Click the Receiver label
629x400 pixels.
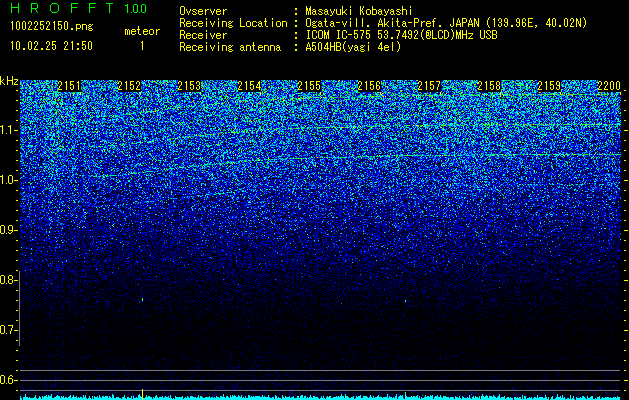coord(203,35)
